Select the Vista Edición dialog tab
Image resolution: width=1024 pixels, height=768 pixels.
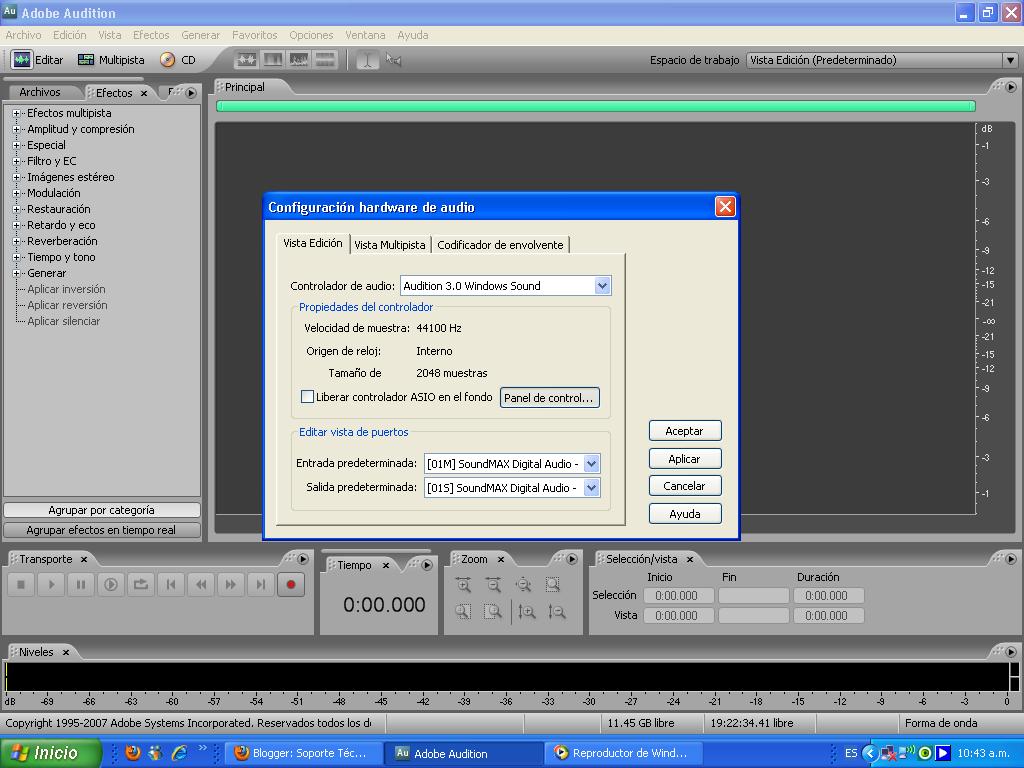(313, 243)
